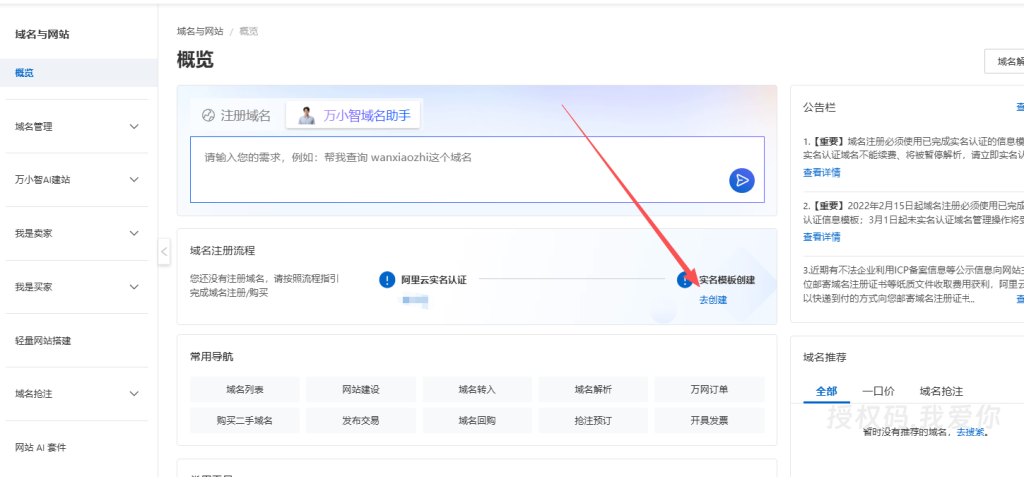Click the domain requirement input box
The height and width of the screenshot is (477, 1024).
click(x=477, y=170)
